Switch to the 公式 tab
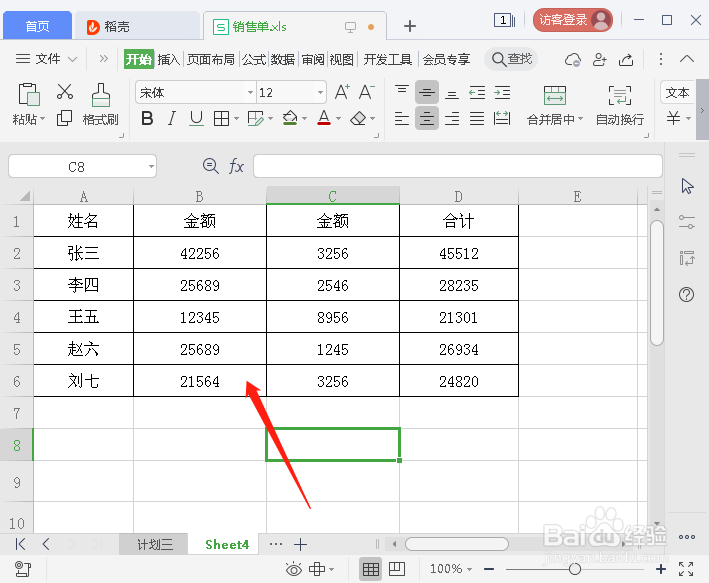The image size is (709, 583). point(254,59)
